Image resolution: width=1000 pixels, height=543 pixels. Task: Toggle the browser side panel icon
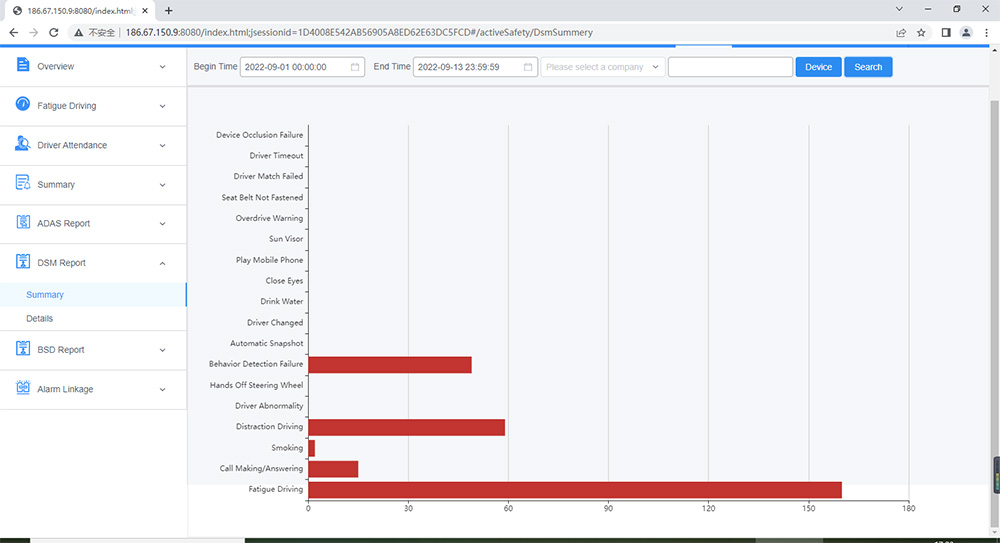946,33
